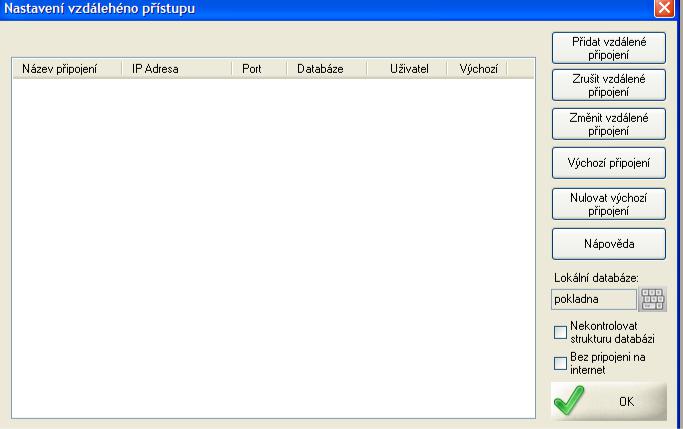
Task: Toggle 'Bez připojení na internet' checkbox
Action: [x=560, y=363]
